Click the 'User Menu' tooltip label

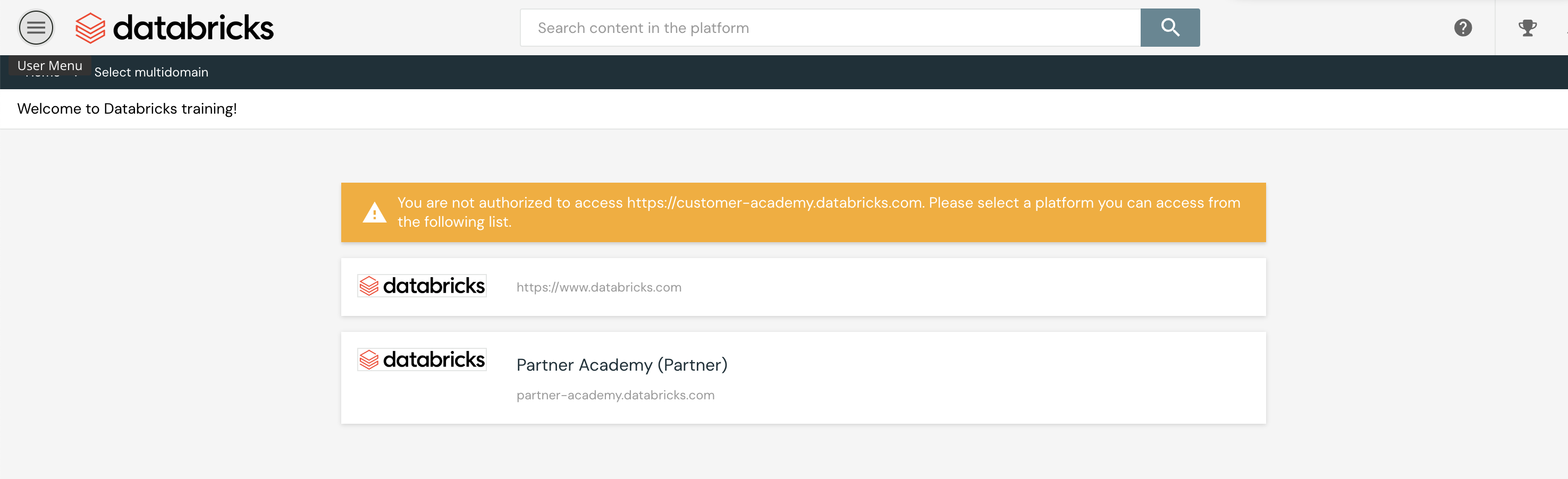click(x=49, y=65)
